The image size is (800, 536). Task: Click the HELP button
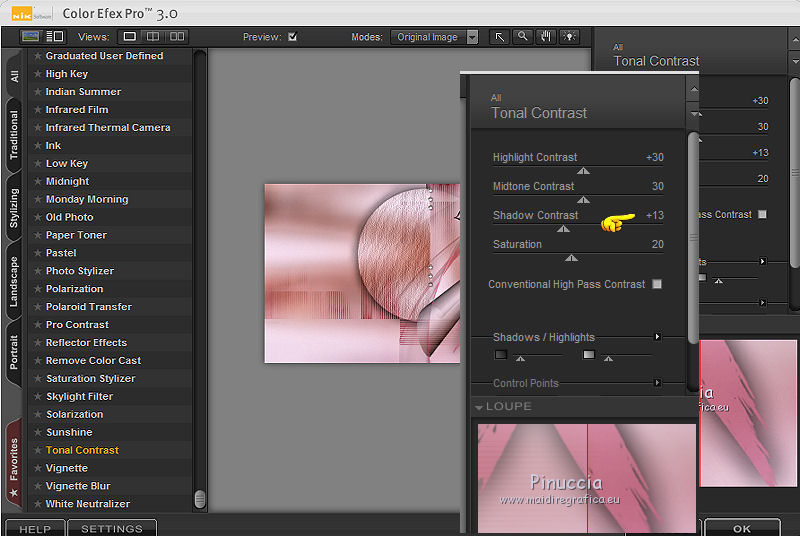35,528
